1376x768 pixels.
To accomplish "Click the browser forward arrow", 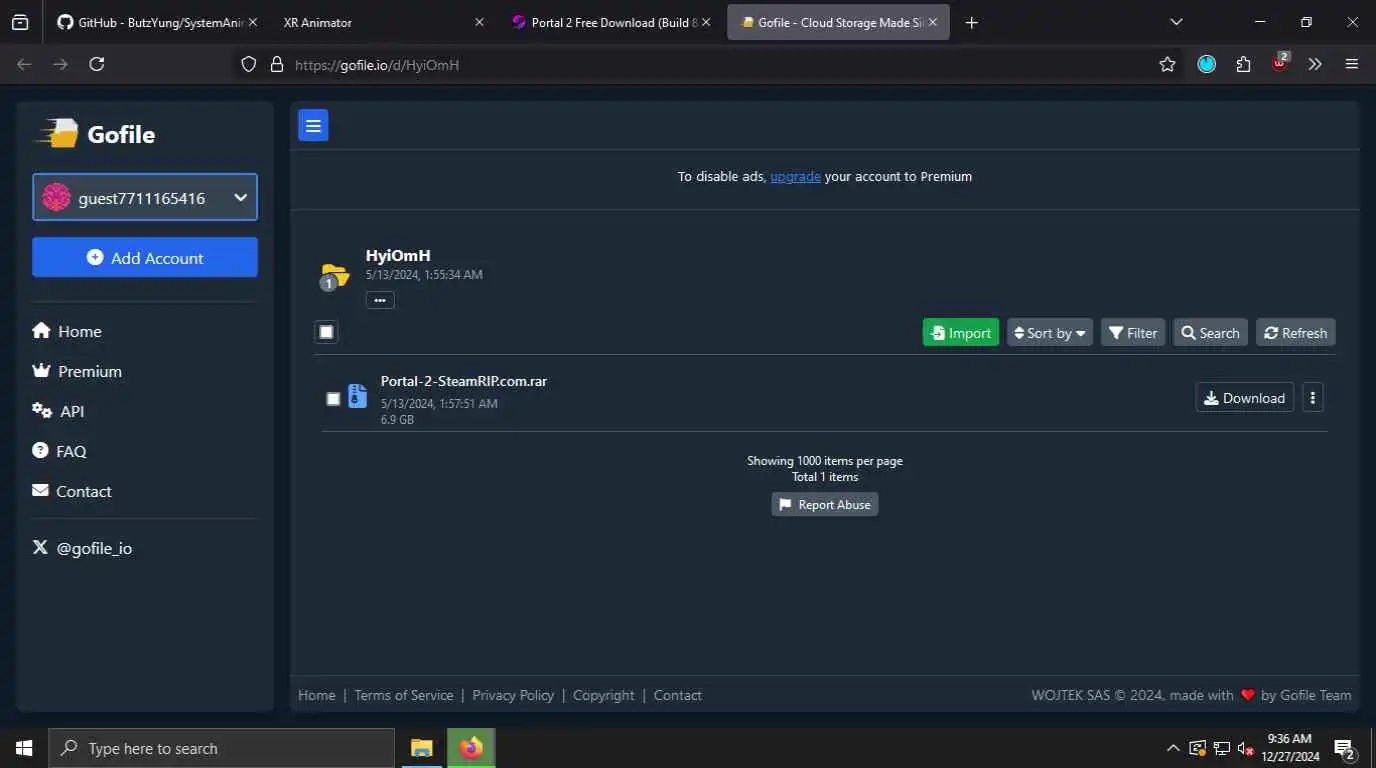I will pyautogui.click(x=61, y=64).
